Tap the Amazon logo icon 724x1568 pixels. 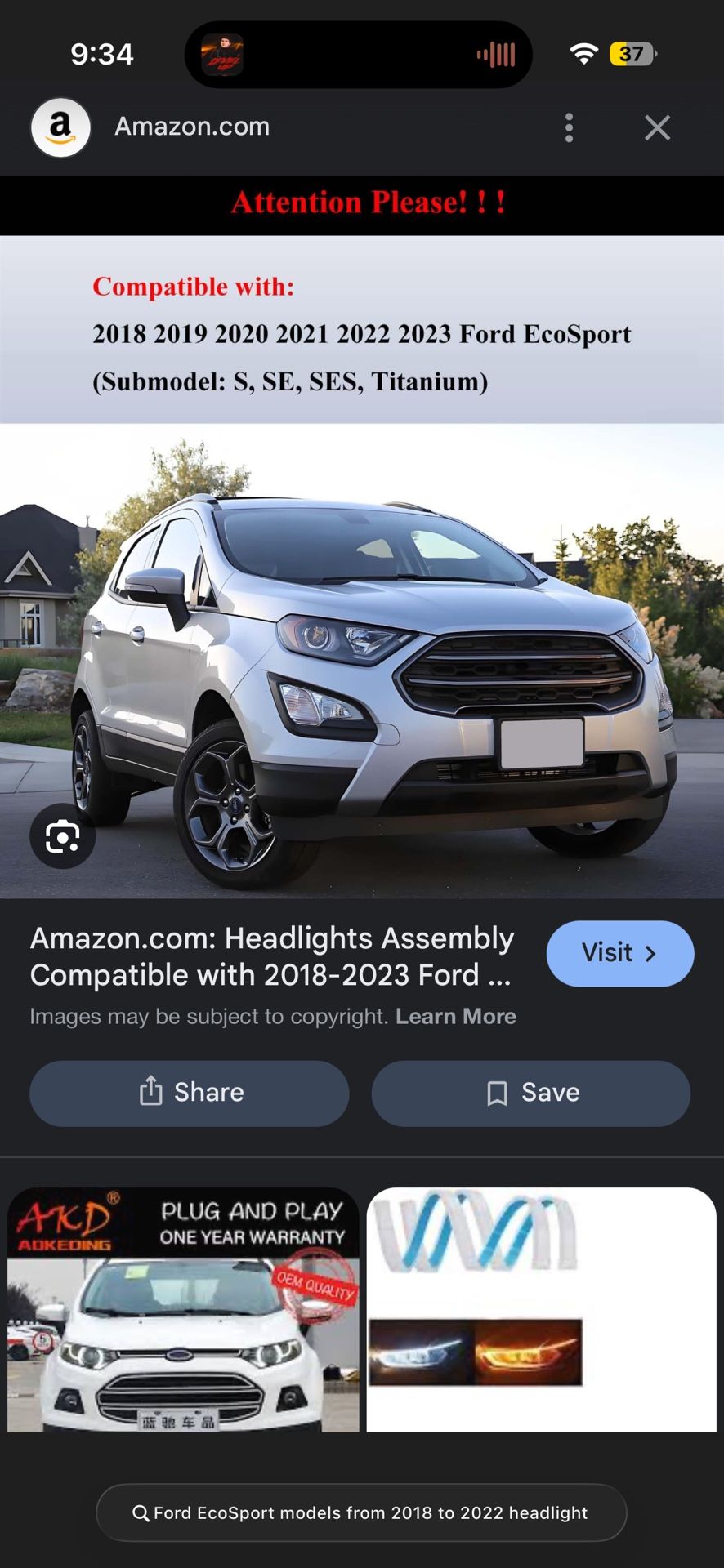tap(60, 127)
